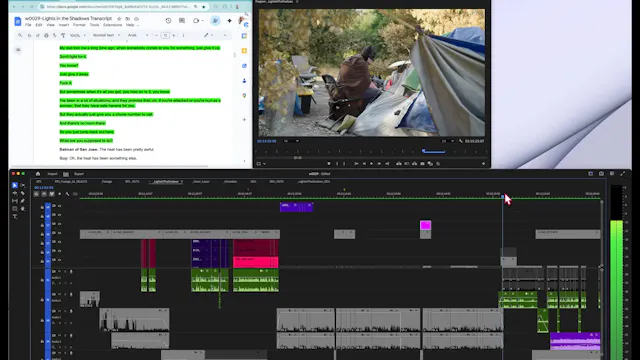This screenshot has height=360, width=640.
Task: Switch to Premiere Export workspace tab
Action: [x=79, y=174]
